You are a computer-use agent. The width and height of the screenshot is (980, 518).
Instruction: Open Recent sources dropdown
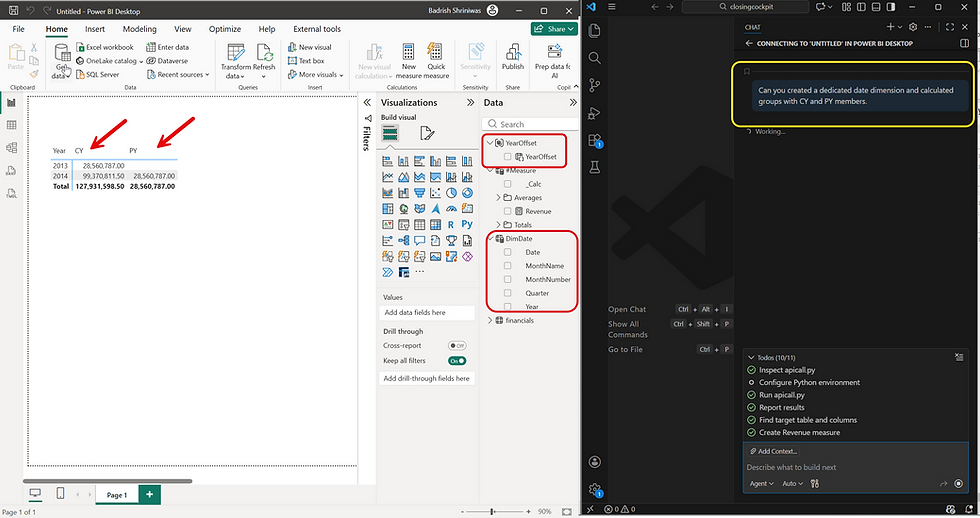pos(179,74)
